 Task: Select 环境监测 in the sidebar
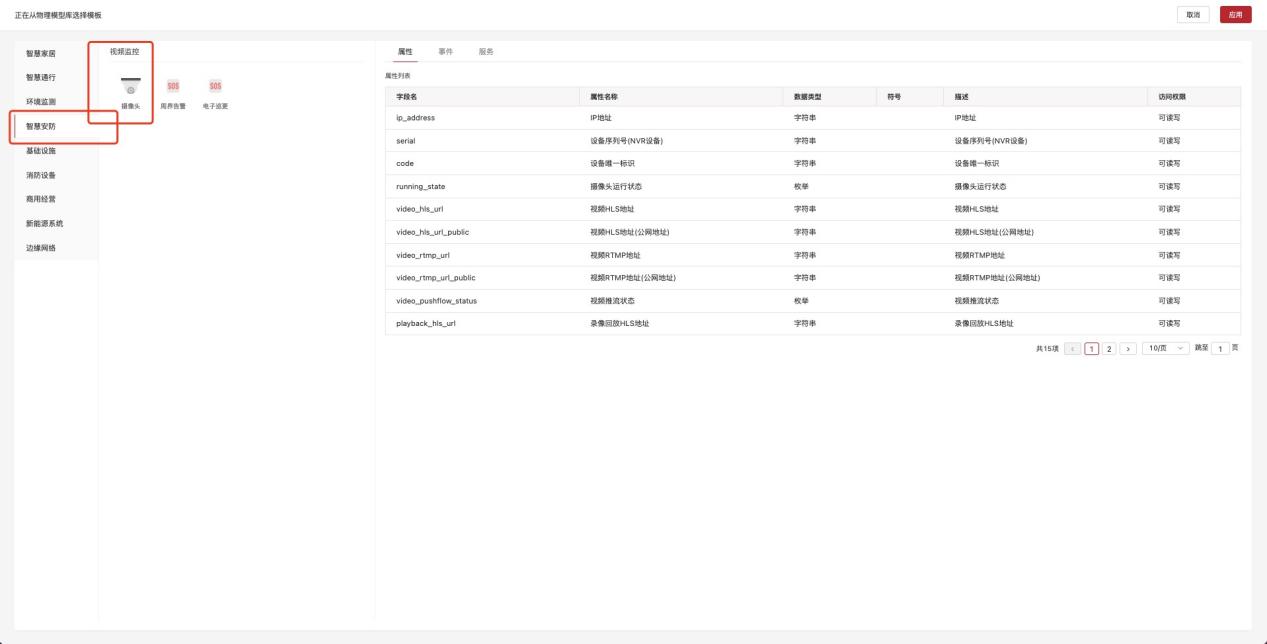(x=41, y=102)
